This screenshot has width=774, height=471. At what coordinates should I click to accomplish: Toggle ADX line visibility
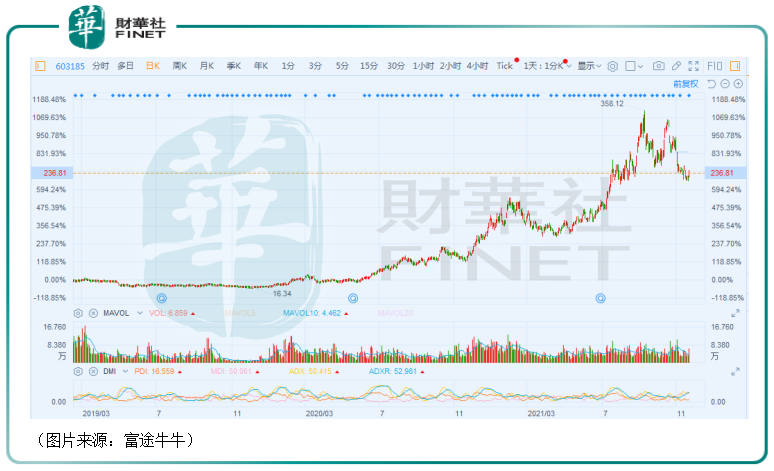tap(310, 371)
